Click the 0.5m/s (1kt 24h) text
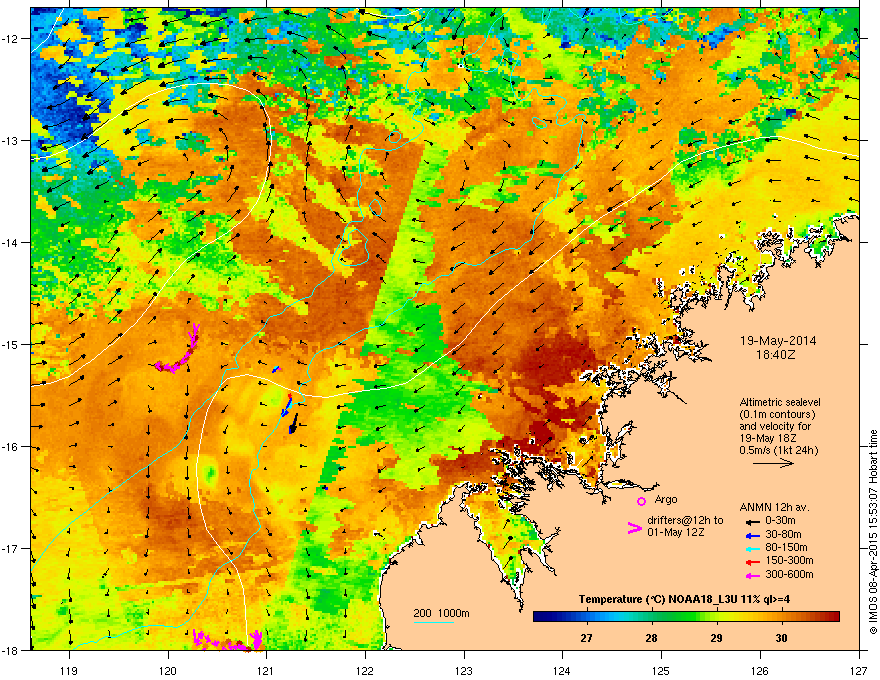The height and width of the screenshot is (680, 880). click(779, 451)
